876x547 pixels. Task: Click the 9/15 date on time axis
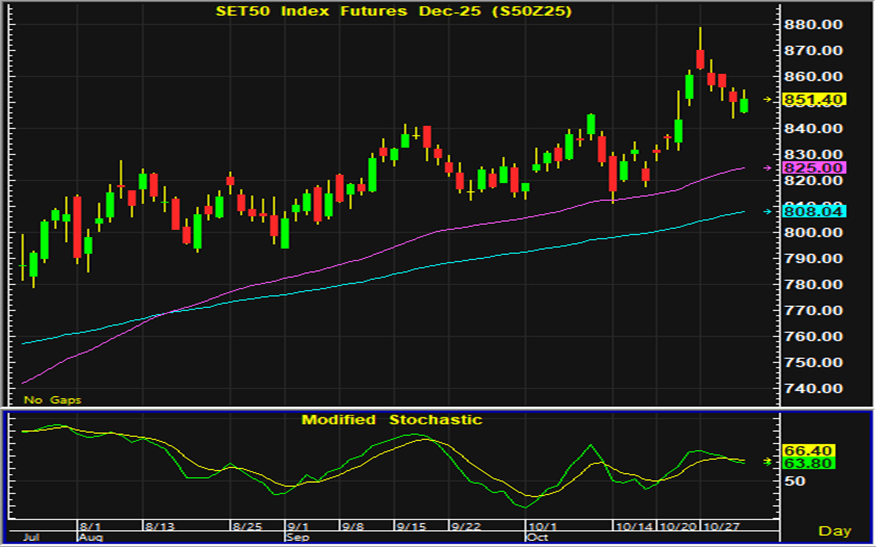(411, 525)
